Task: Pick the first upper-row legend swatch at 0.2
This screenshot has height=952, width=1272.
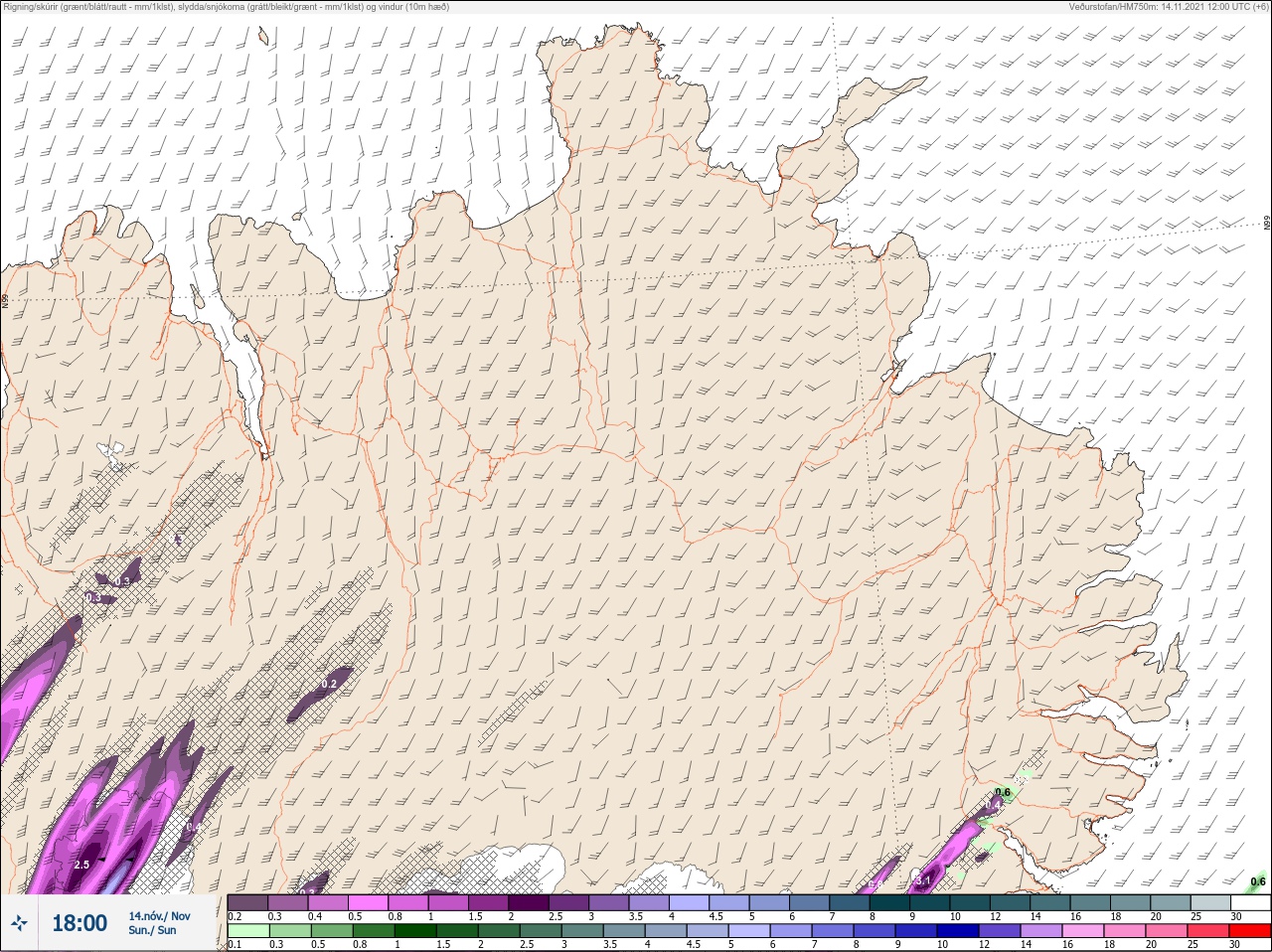Action: pos(247,902)
